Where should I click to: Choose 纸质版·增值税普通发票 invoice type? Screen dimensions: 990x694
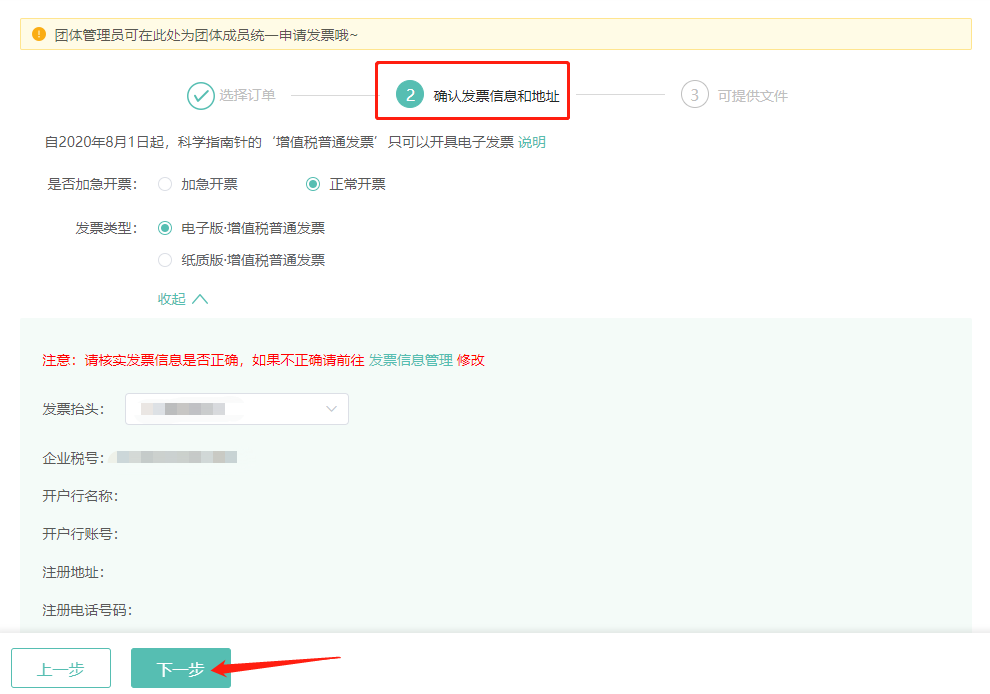pyautogui.click(x=163, y=260)
